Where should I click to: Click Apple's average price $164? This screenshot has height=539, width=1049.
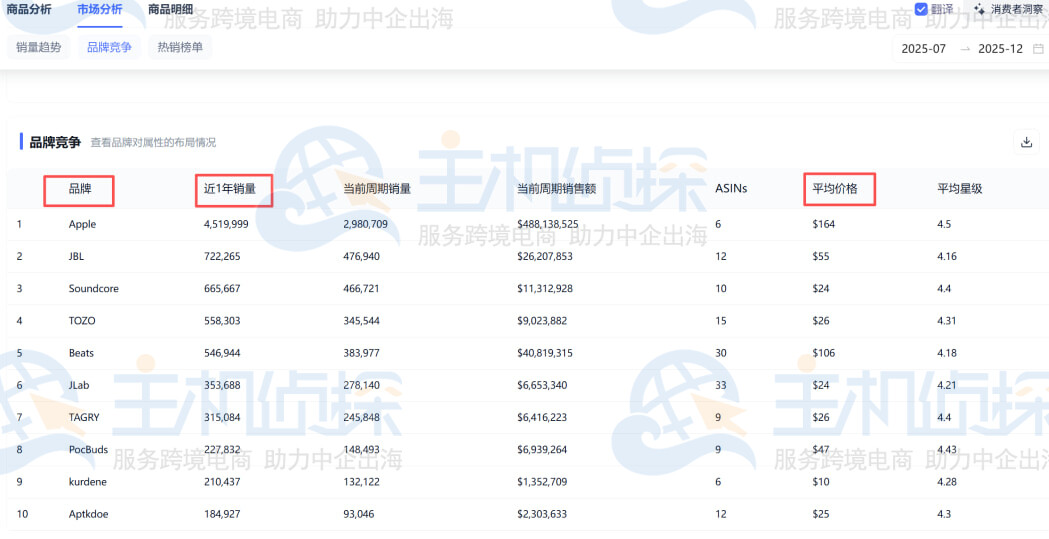(x=824, y=225)
